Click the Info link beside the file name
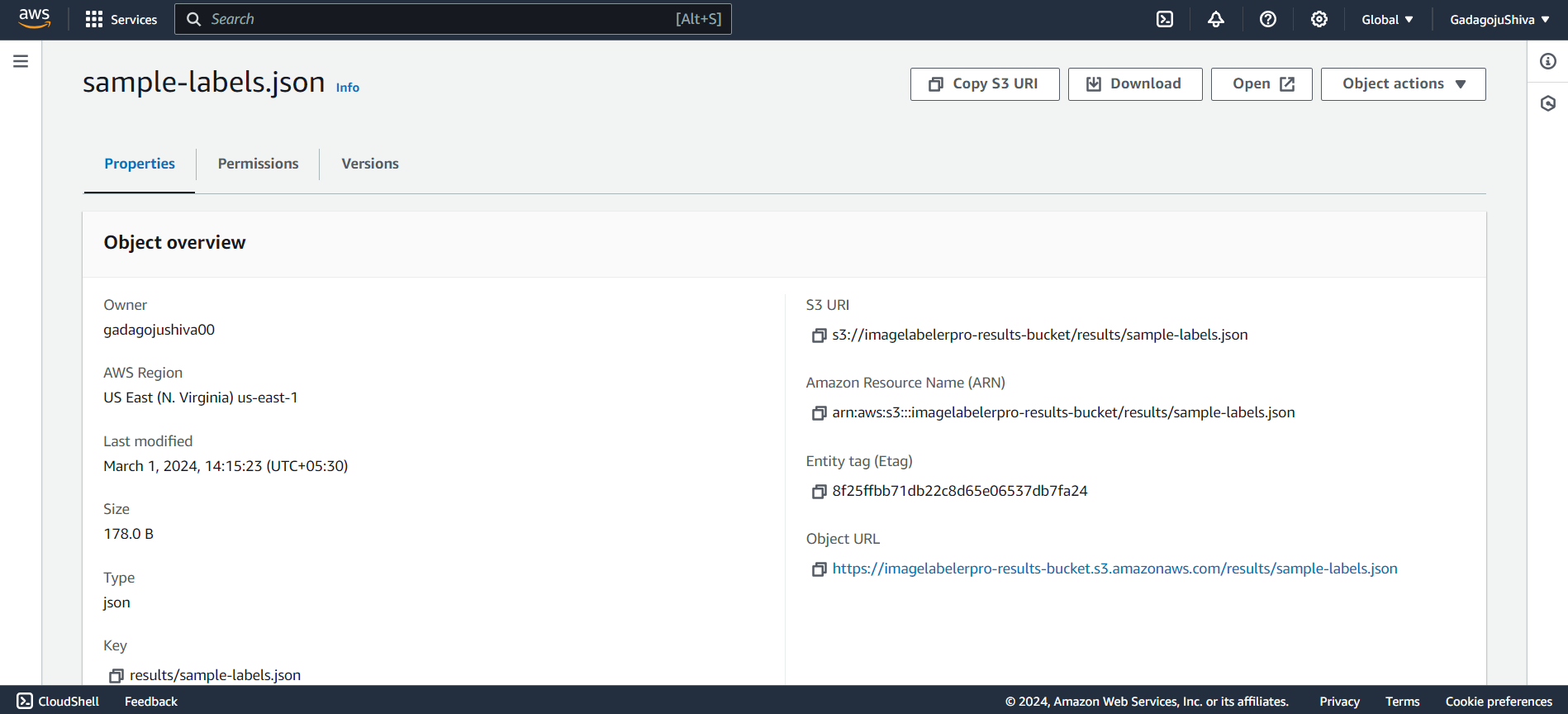 click(348, 87)
